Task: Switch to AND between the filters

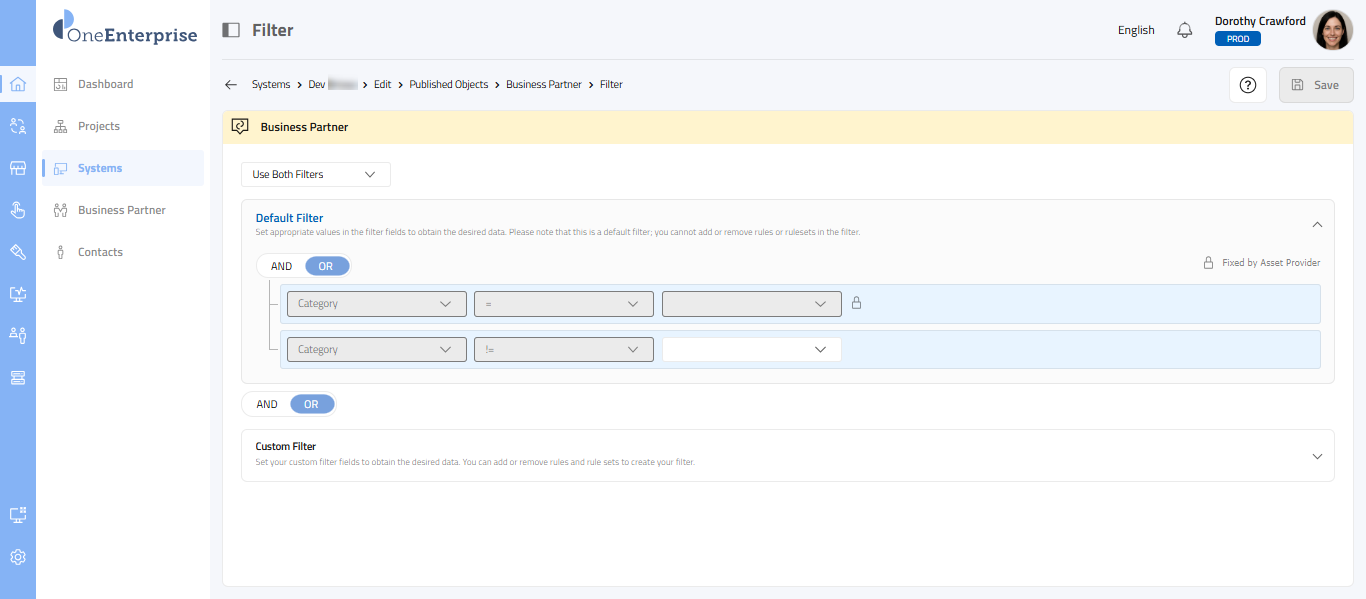Action: coord(267,404)
